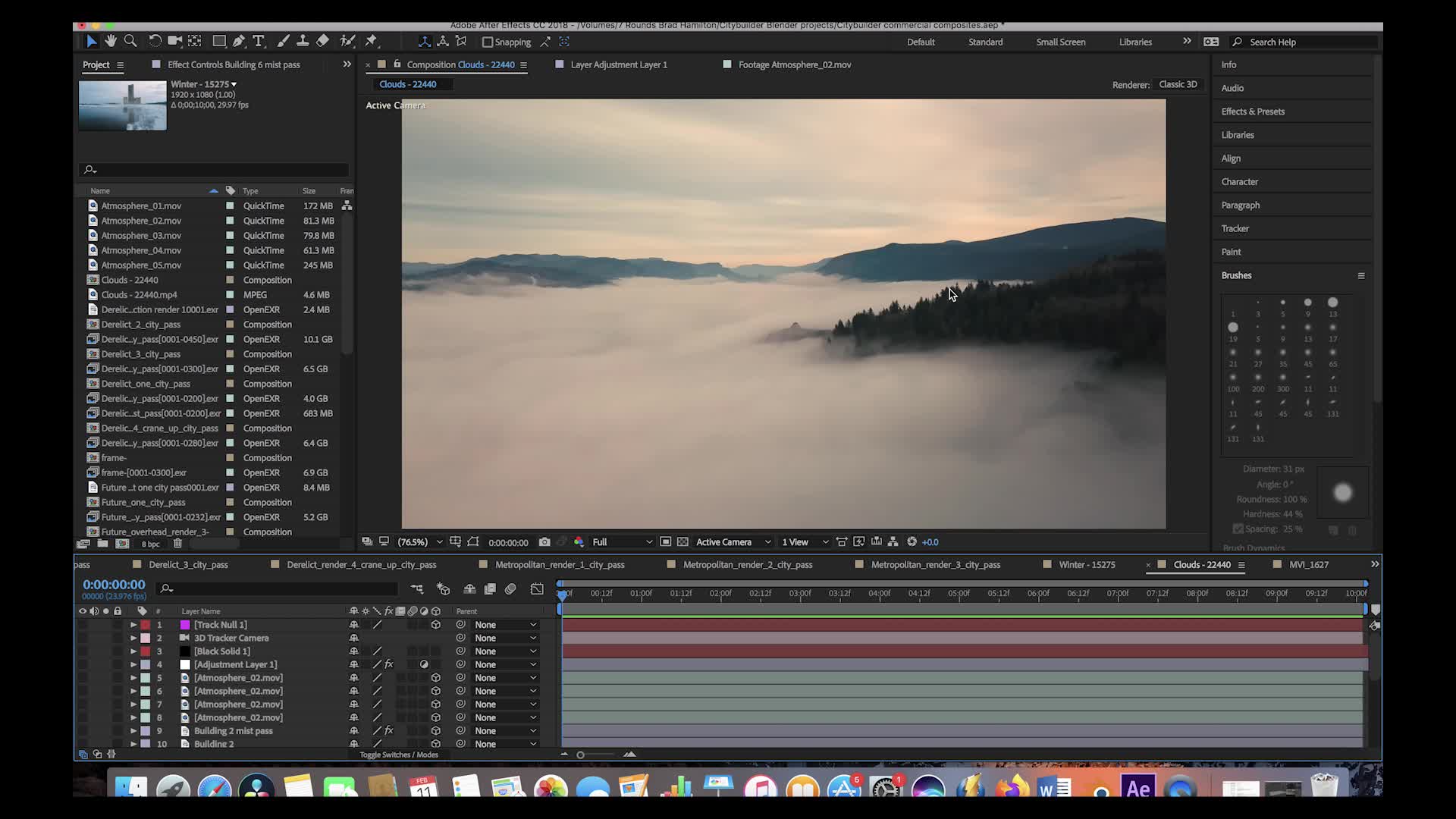Choose the Pen tool
The height and width of the screenshot is (819, 1456).
click(240, 41)
